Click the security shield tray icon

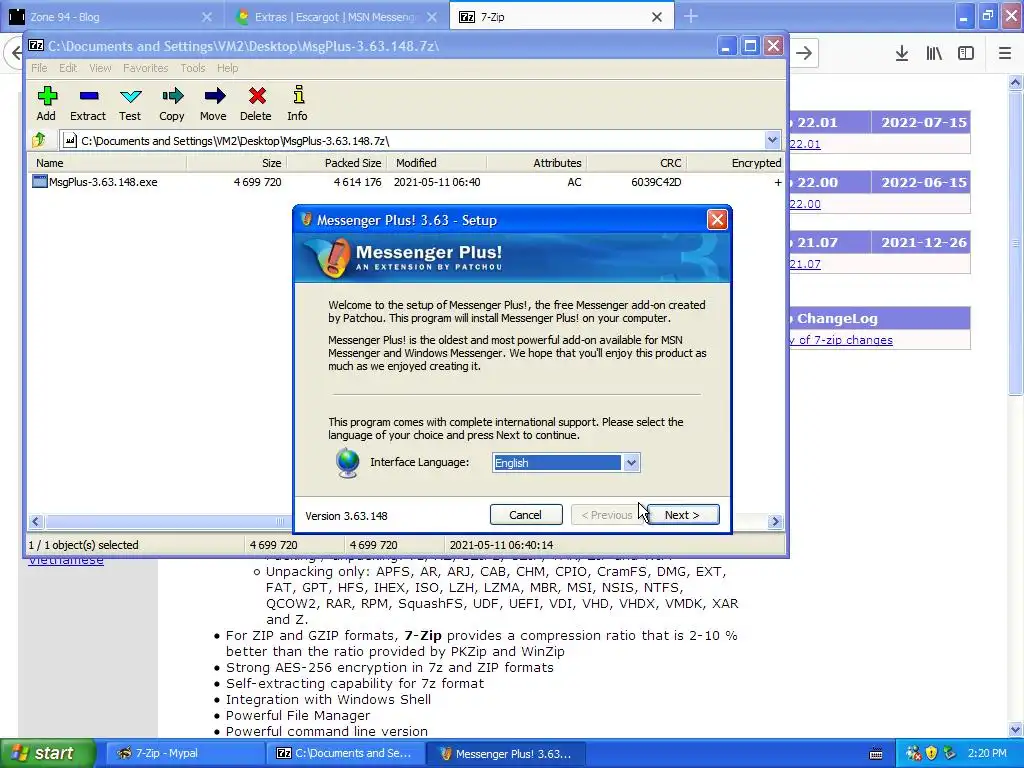click(931, 753)
